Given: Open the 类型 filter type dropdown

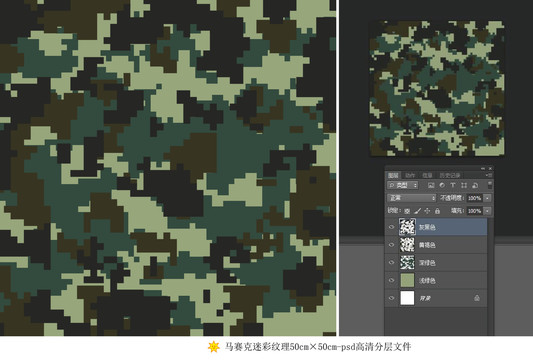Looking at the screenshot, I should (403, 185).
